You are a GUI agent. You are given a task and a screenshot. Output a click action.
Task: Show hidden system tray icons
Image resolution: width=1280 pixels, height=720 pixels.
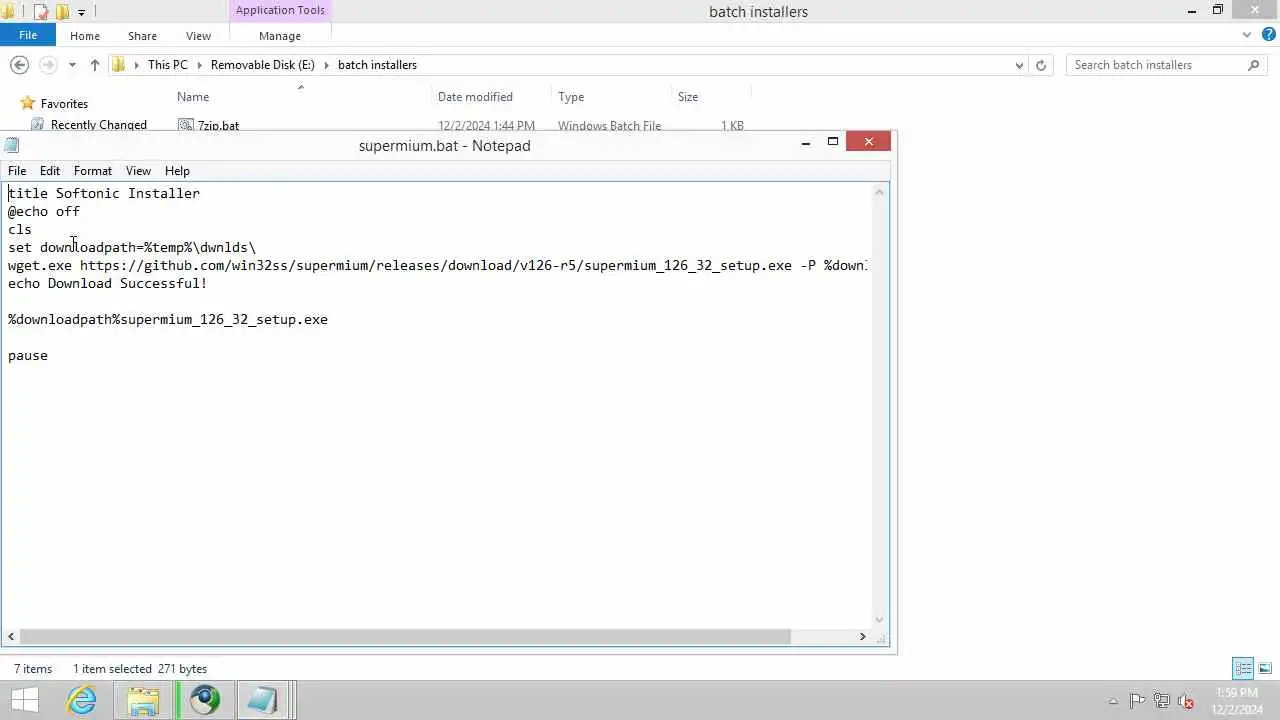coord(1113,701)
